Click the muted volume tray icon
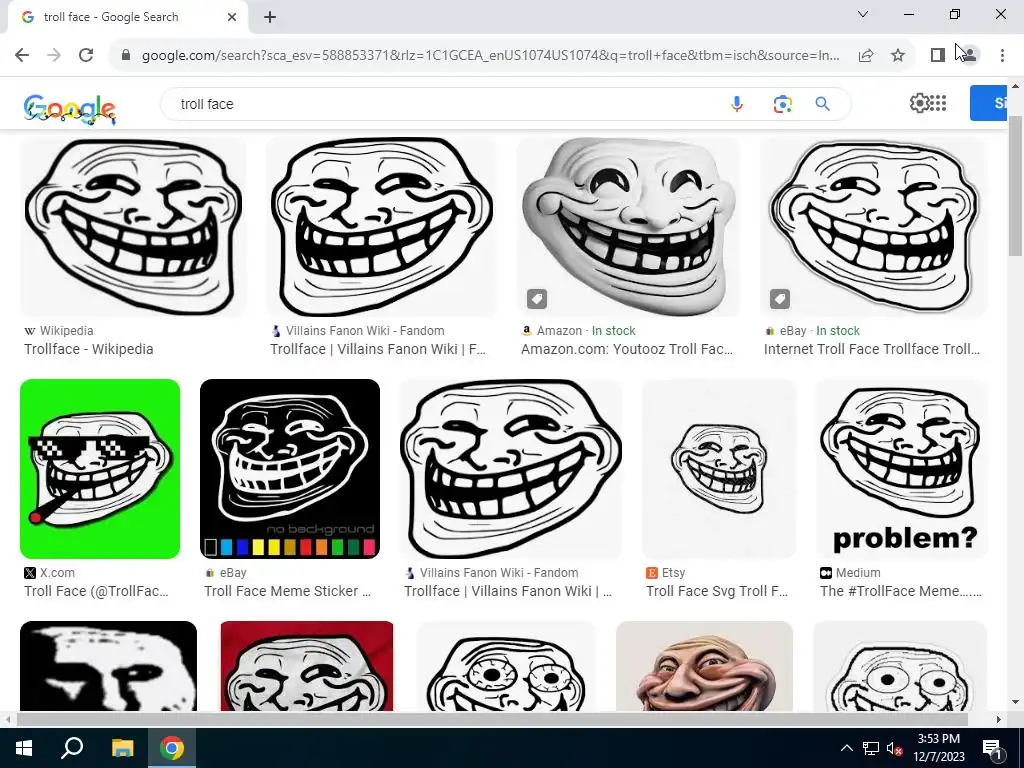The width and height of the screenshot is (1024, 768). [894, 748]
